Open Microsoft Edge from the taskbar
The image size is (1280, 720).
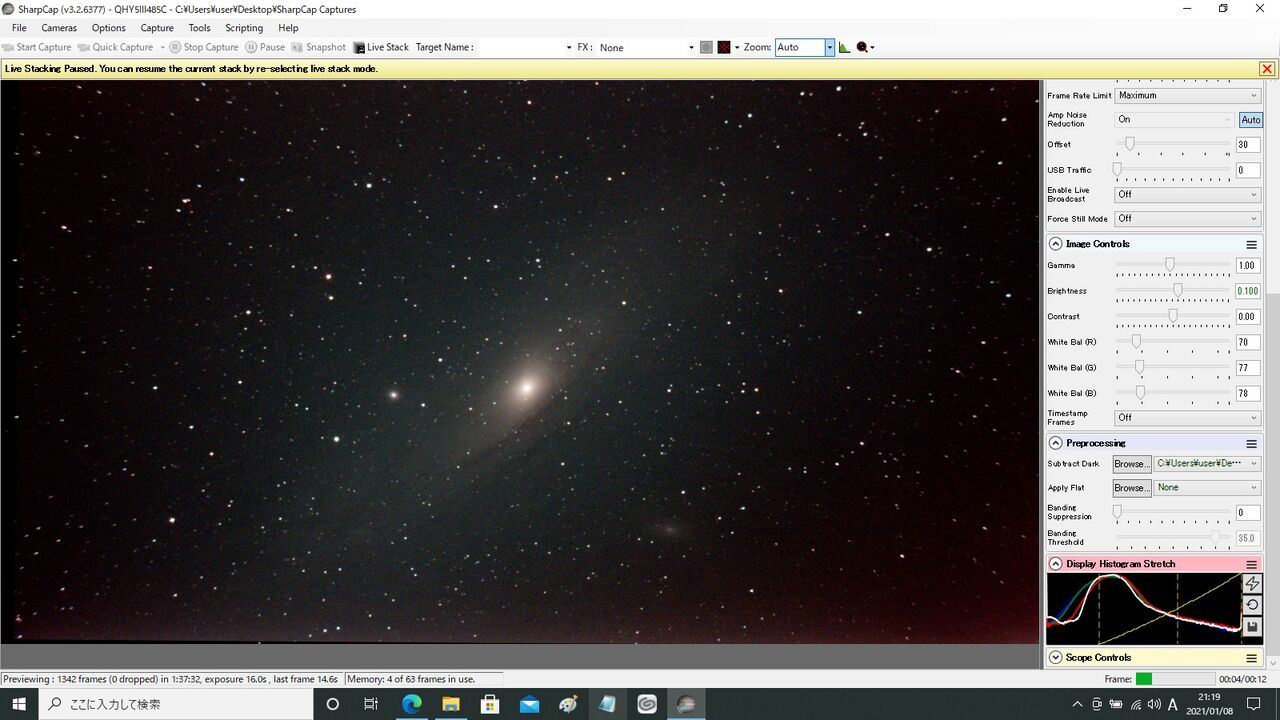(411, 704)
